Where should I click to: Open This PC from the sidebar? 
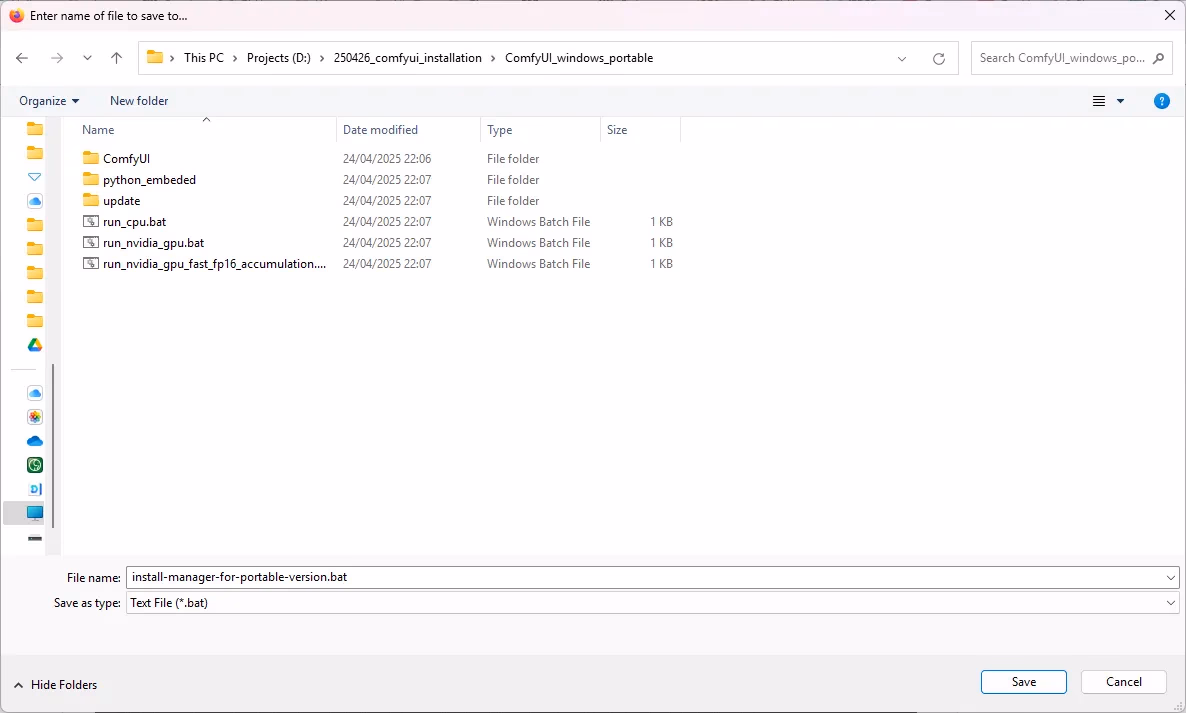[35, 513]
